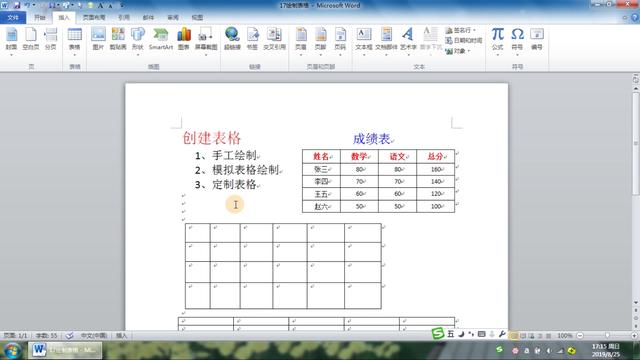This screenshot has height=360, width=640.
Task: Open Word Help question mark icon
Action: (635, 18)
